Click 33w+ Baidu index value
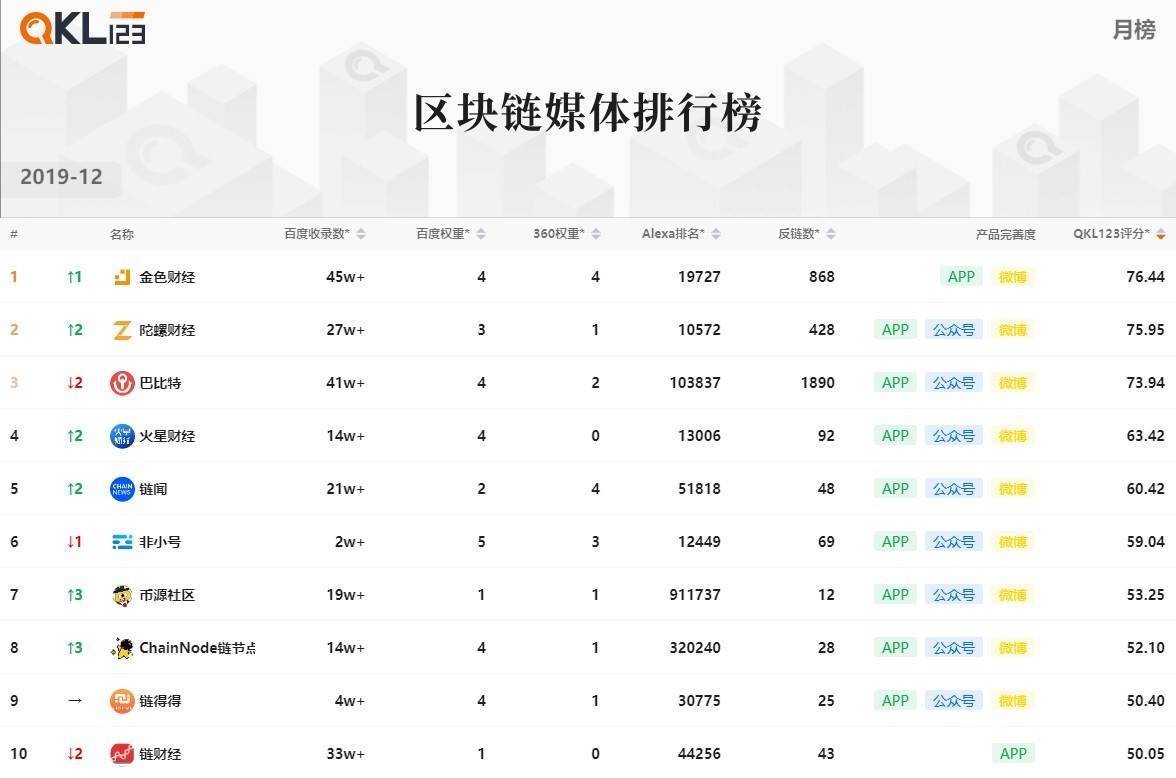Screen dimensions: 1176x778 click(345, 754)
